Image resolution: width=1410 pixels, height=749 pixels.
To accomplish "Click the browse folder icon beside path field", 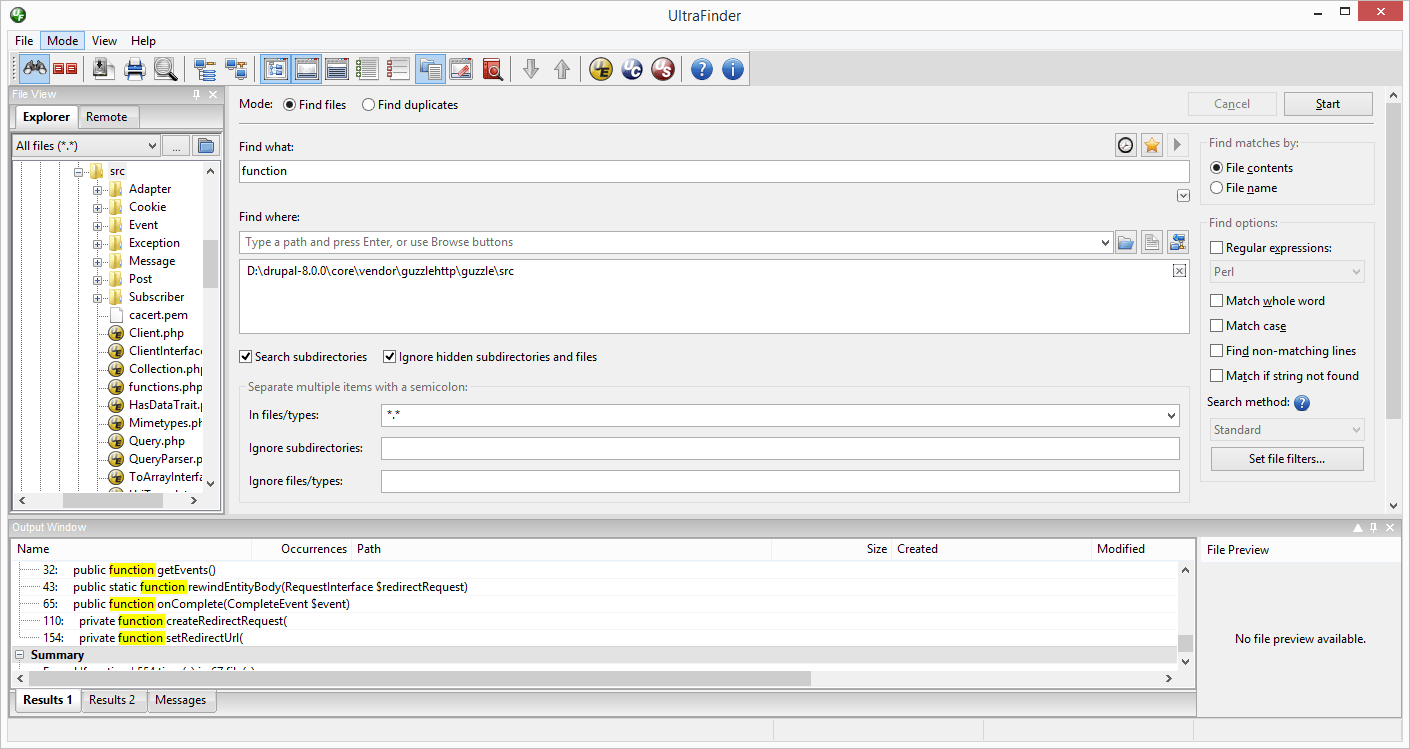I will 1126,242.
